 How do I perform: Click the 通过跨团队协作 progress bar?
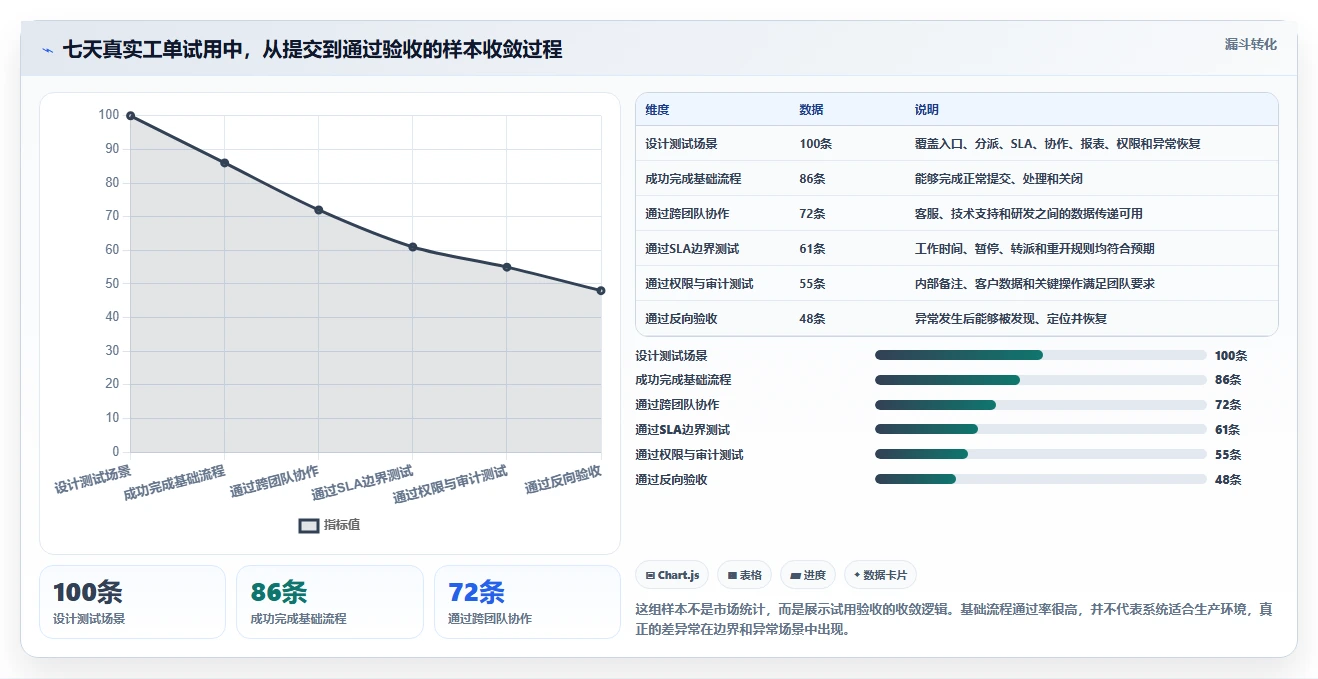pos(1041,405)
